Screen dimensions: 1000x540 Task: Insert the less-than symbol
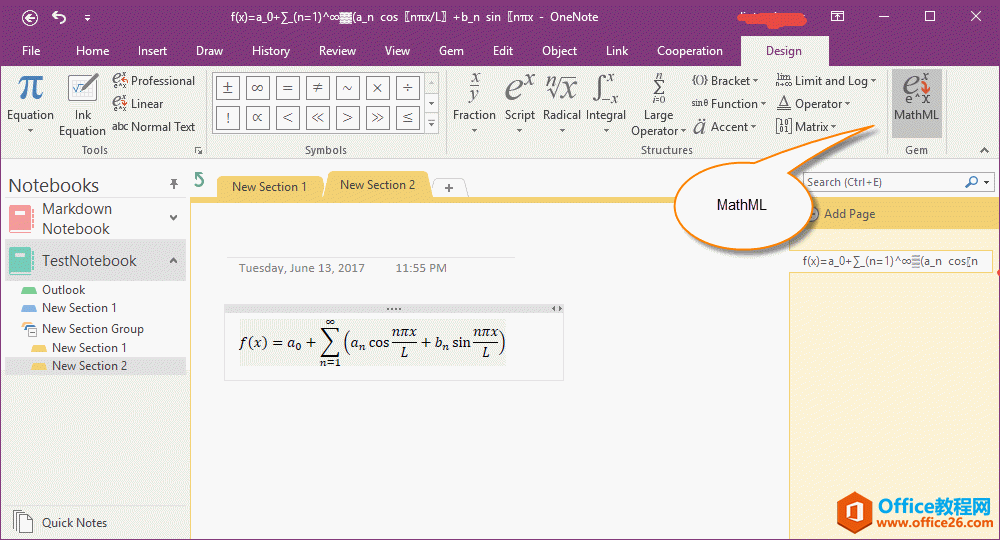(288, 117)
